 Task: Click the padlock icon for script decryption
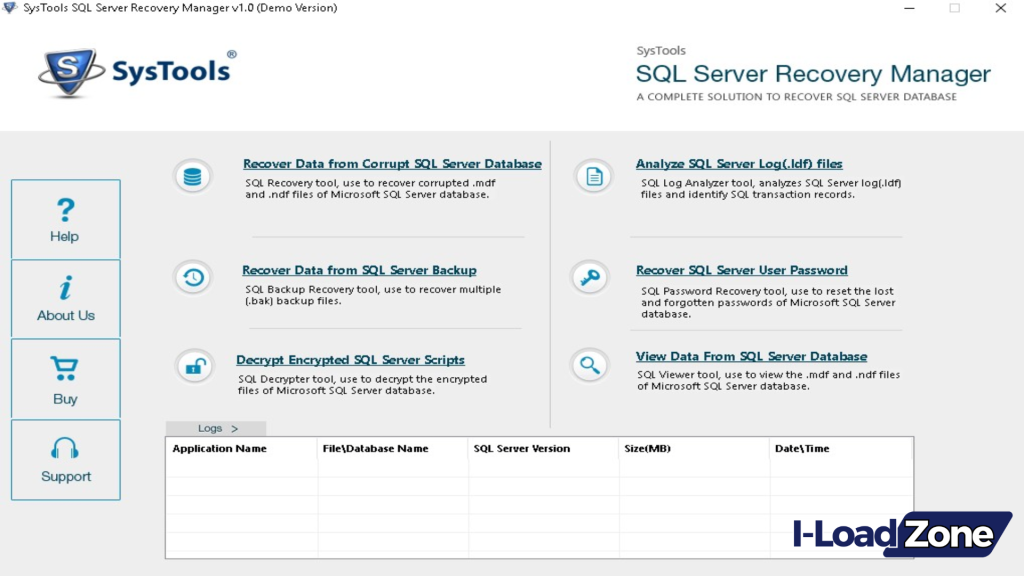192,365
